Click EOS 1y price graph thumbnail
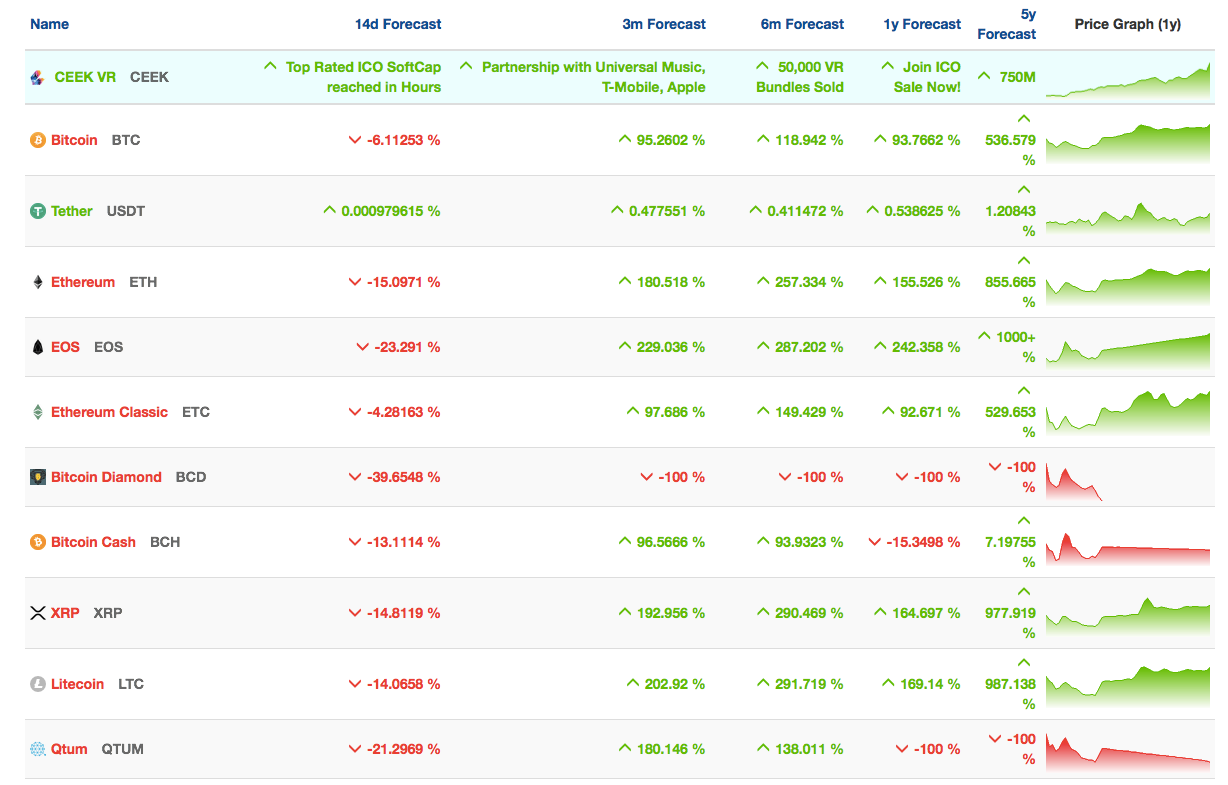 coord(1128,348)
